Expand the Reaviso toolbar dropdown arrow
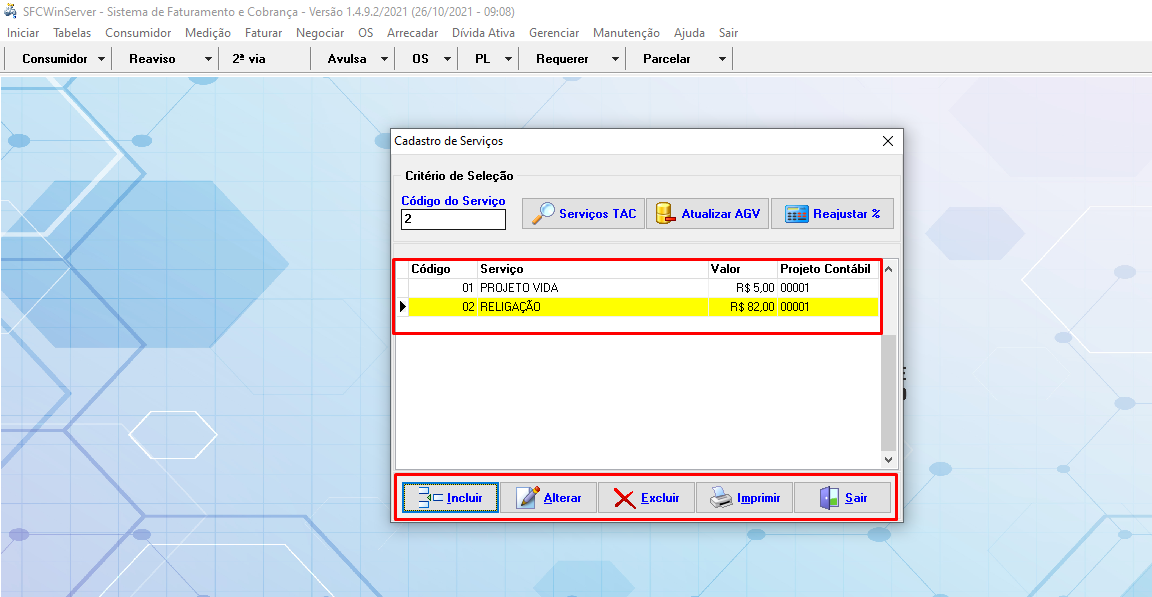Screen dimensions: 1152x597 click(208, 59)
